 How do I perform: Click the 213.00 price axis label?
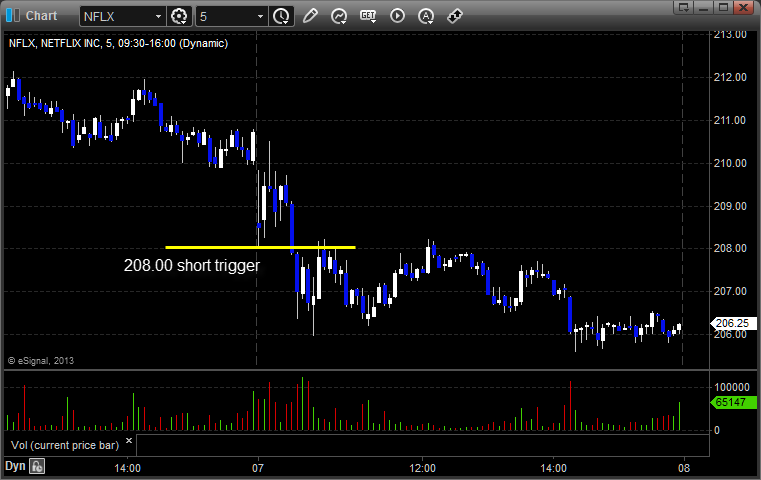730,35
